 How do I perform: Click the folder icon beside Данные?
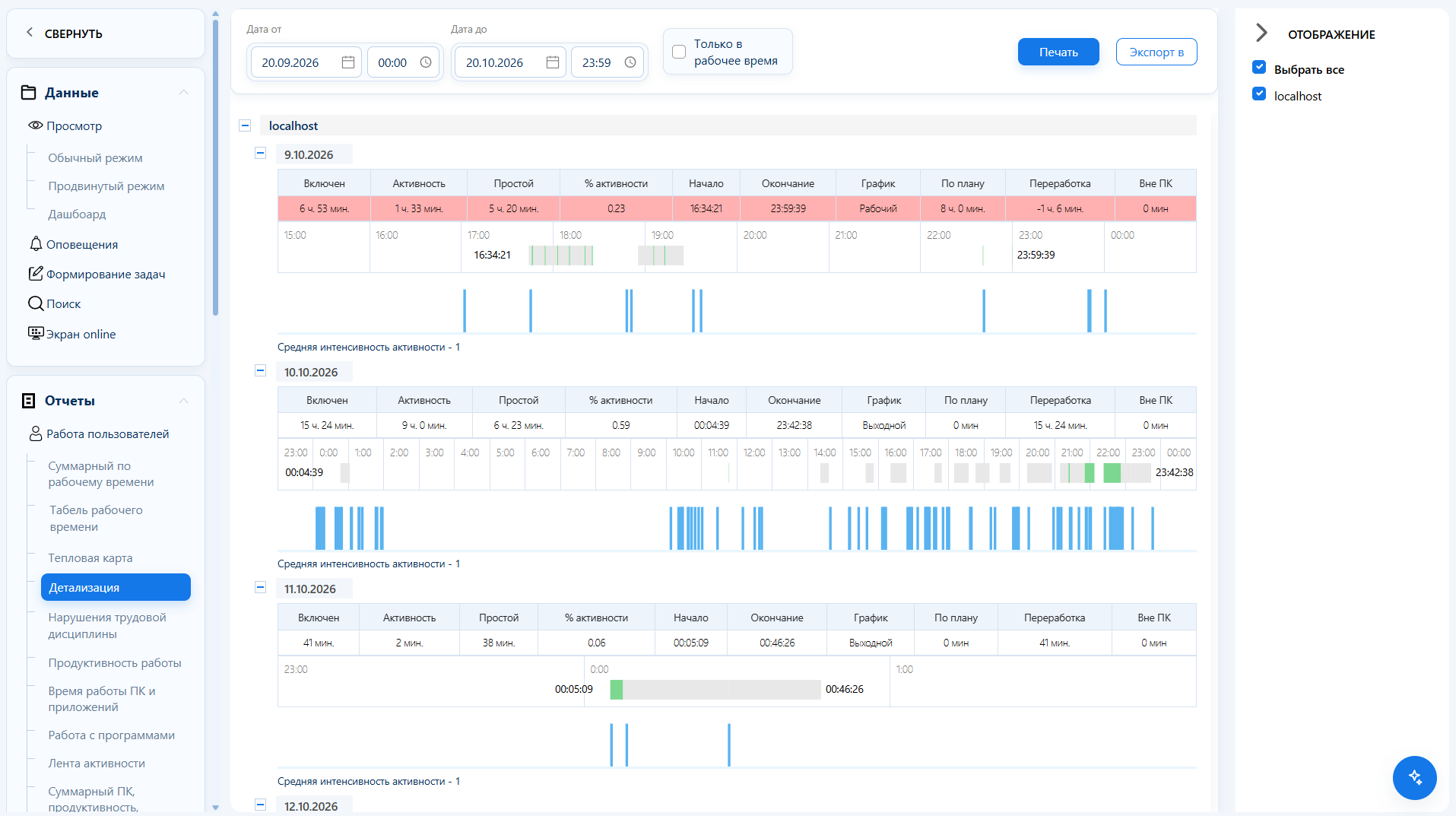[29, 93]
